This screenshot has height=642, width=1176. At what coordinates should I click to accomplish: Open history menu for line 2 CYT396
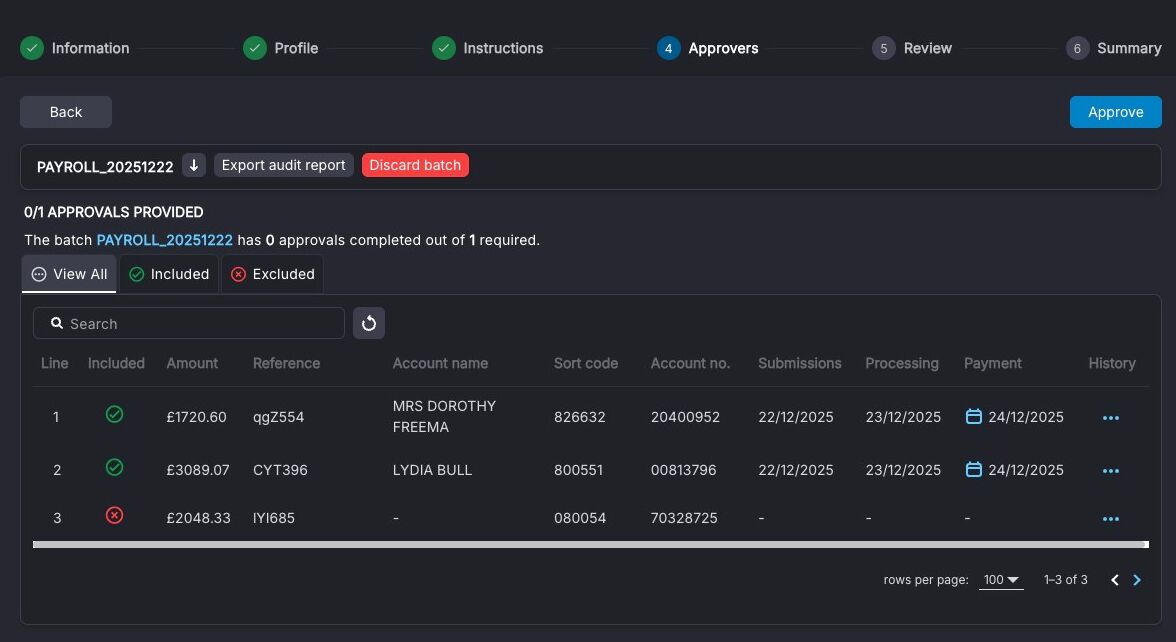(x=1111, y=471)
